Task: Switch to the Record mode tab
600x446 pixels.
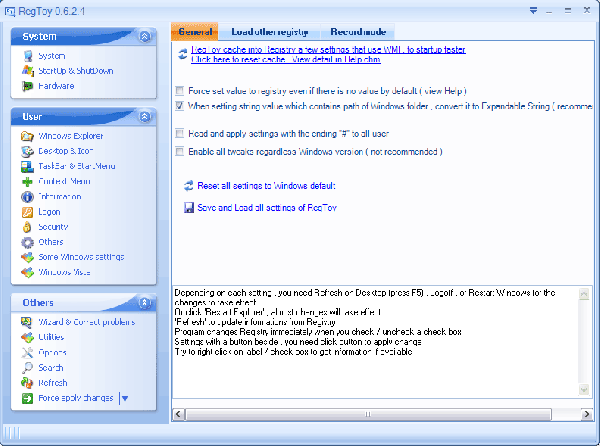Action: pyautogui.click(x=358, y=32)
